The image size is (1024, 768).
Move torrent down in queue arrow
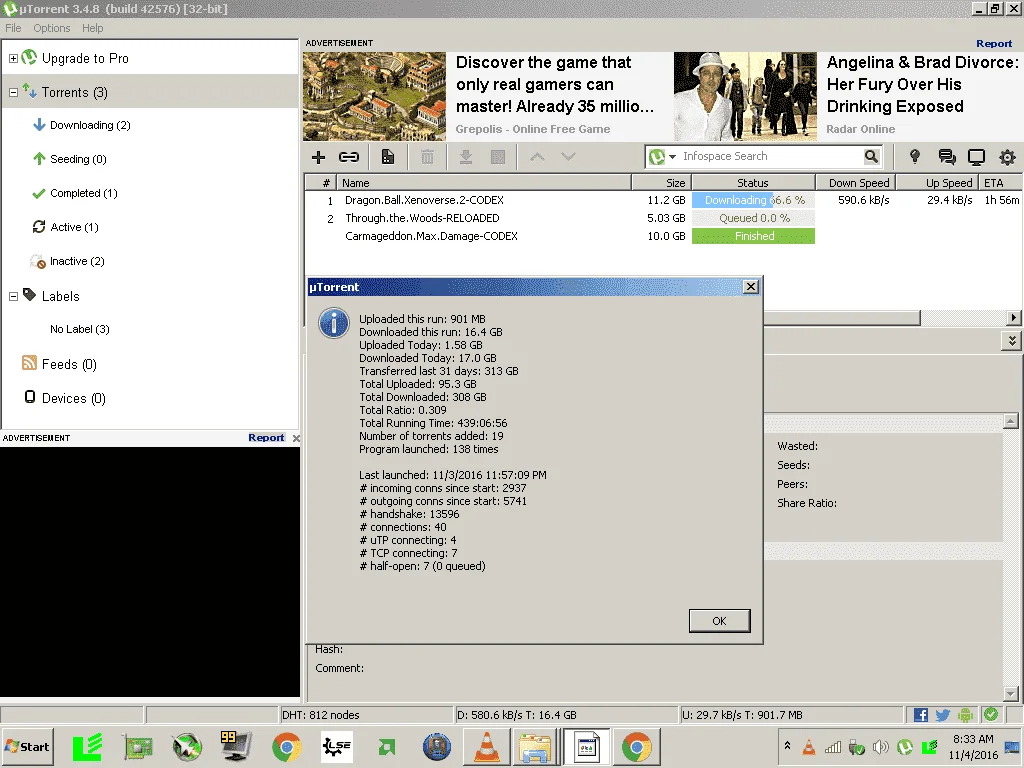pos(568,157)
